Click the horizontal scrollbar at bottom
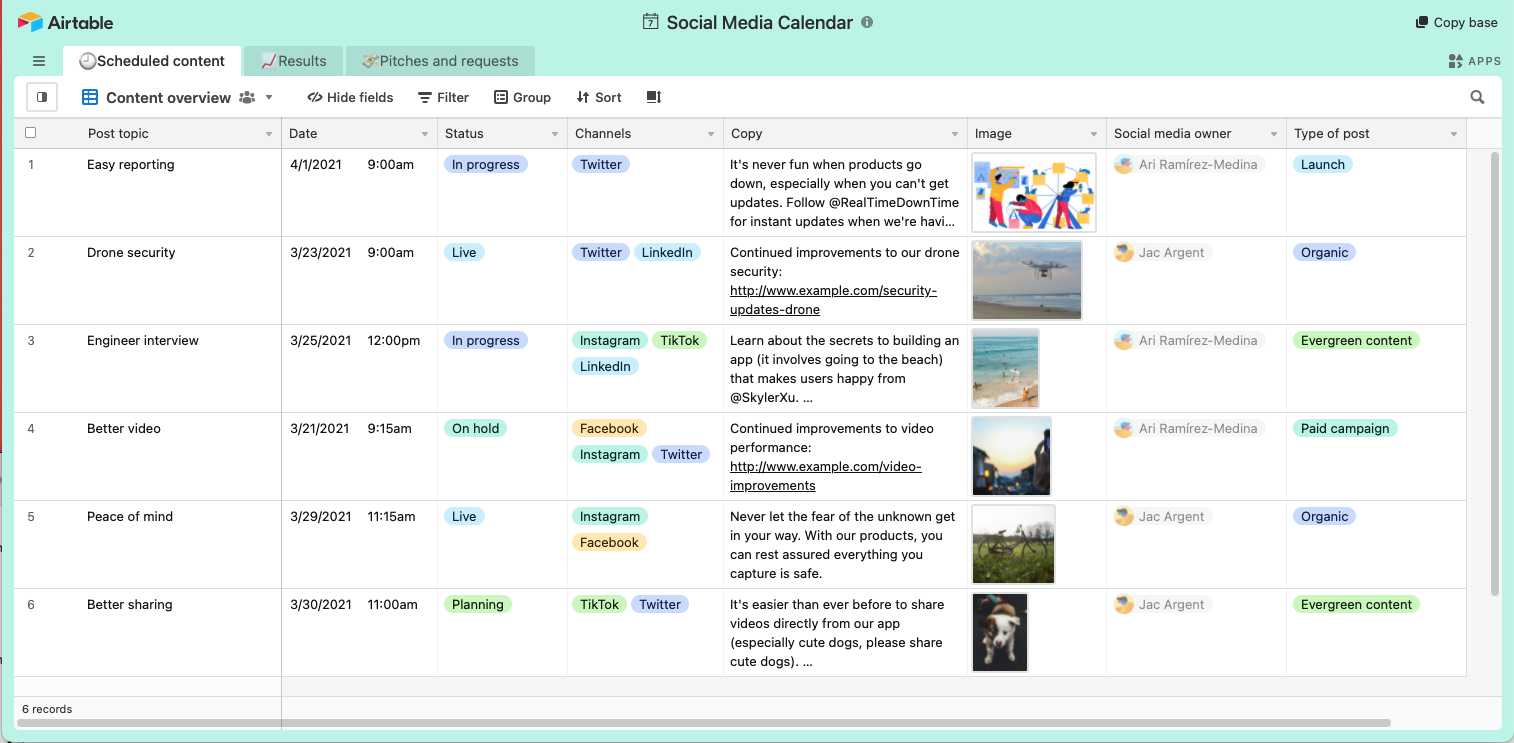 tap(704, 722)
